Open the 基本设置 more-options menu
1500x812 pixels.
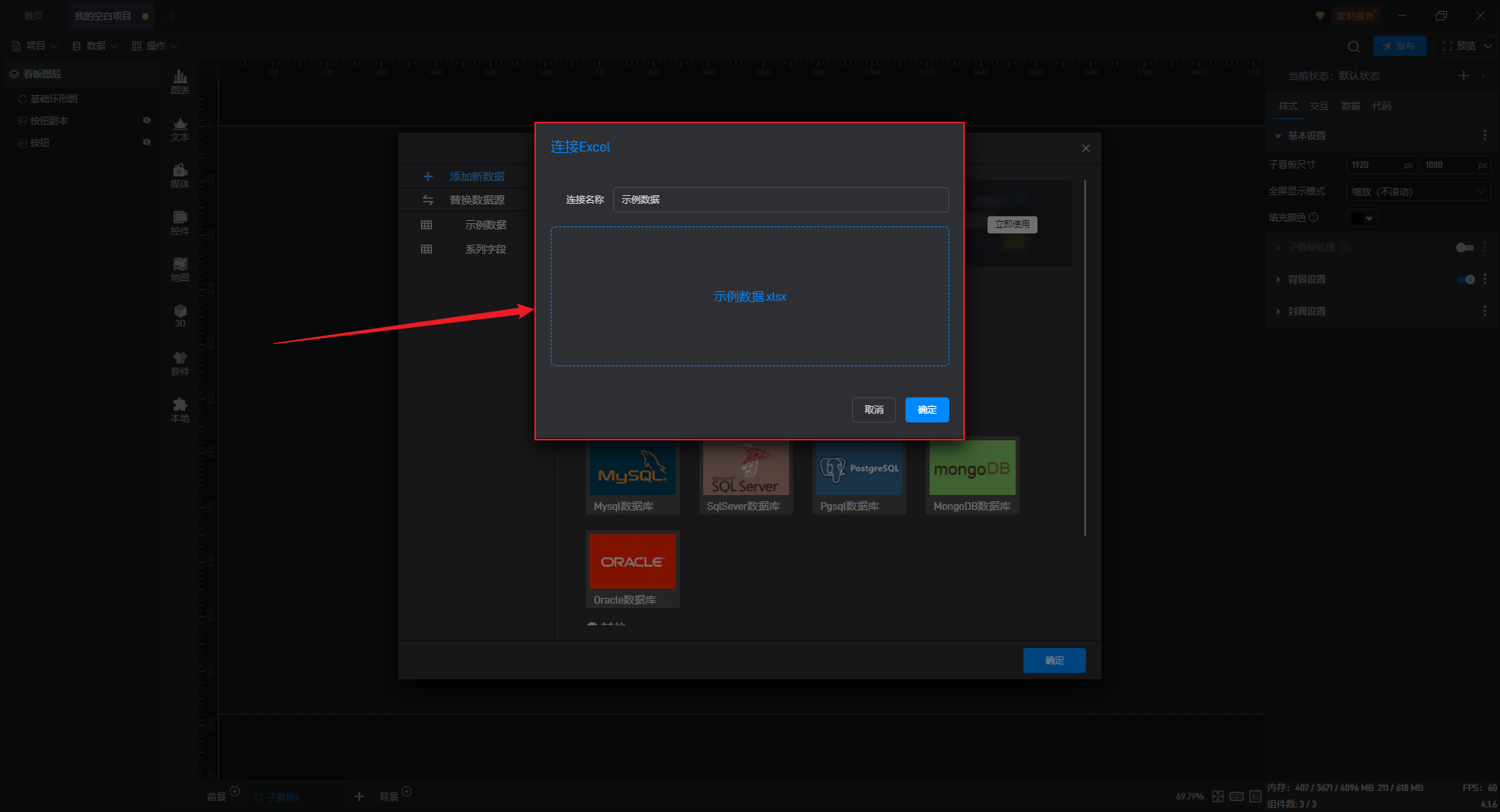[x=1484, y=136]
